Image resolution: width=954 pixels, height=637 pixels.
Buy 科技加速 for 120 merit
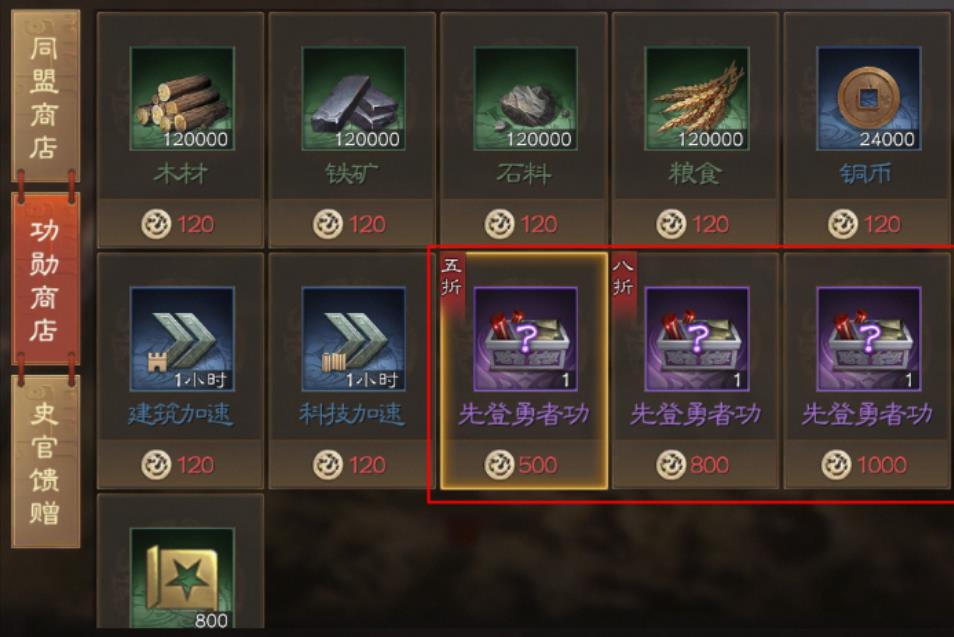(x=352, y=465)
